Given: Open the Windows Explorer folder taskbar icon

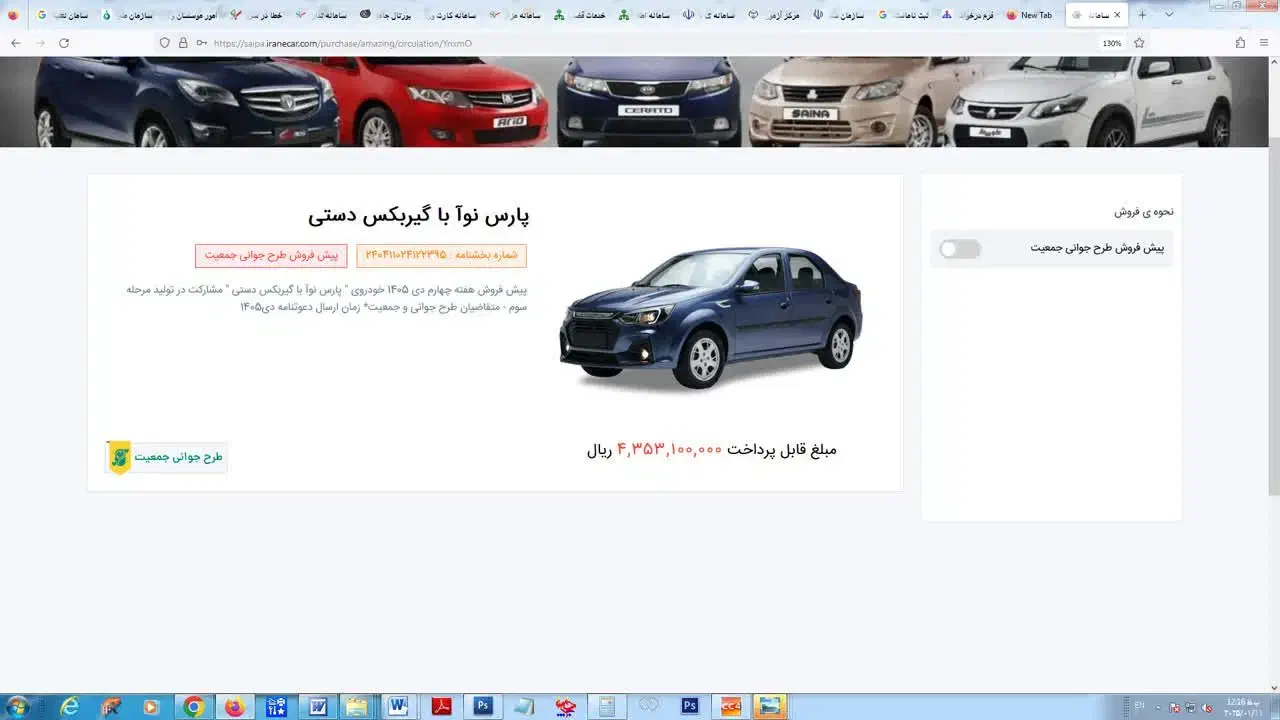Looking at the screenshot, I should [357, 707].
